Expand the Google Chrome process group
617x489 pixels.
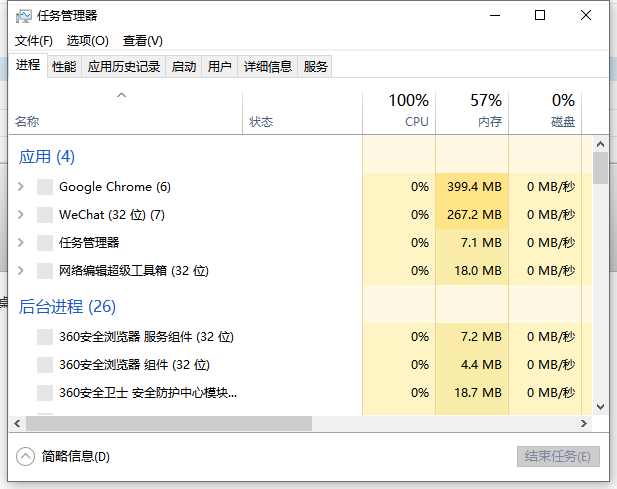[21, 187]
